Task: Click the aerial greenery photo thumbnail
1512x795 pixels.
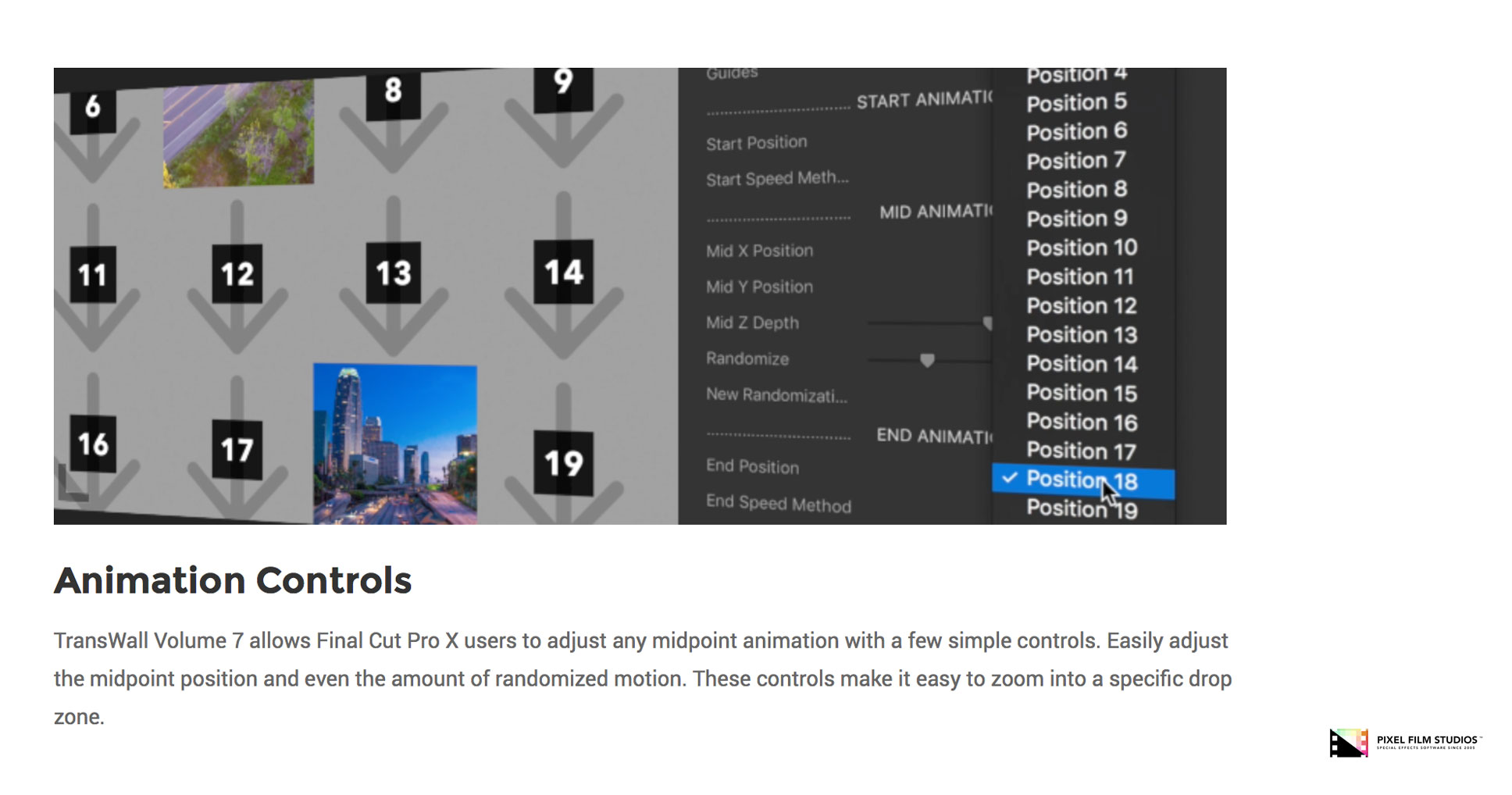Action: tap(238, 134)
